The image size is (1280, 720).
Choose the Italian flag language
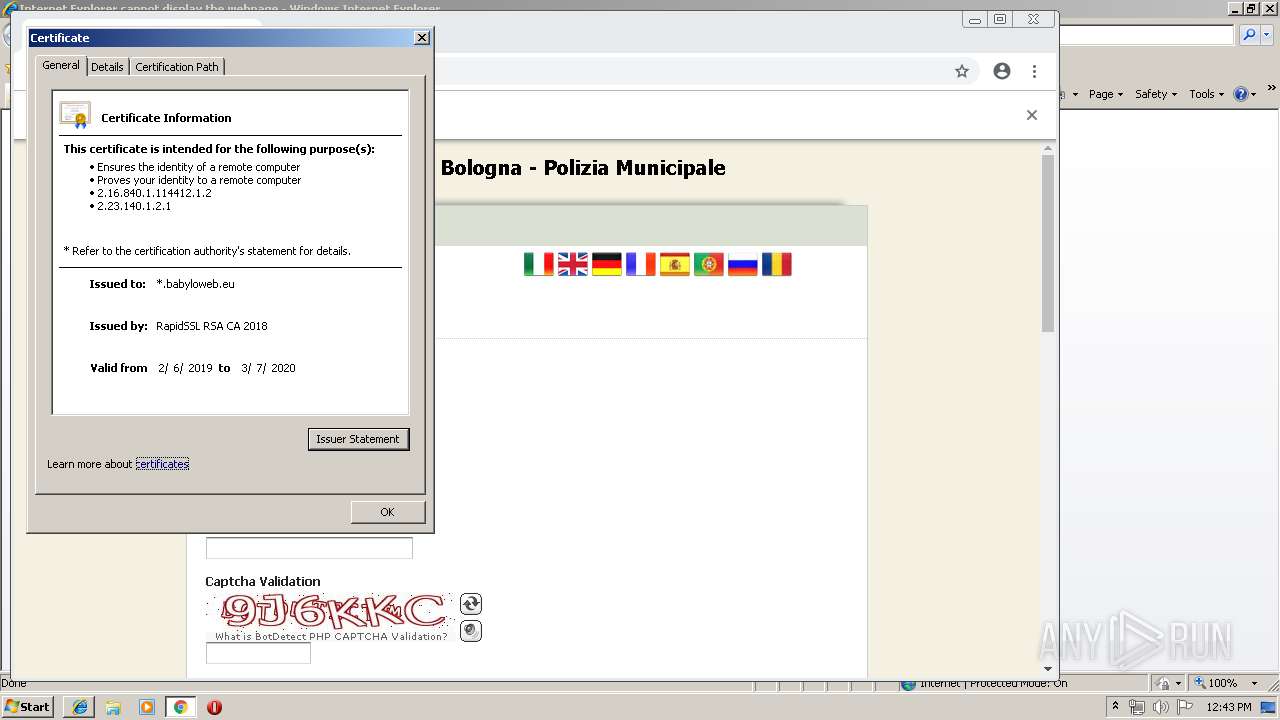tap(538, 264)
